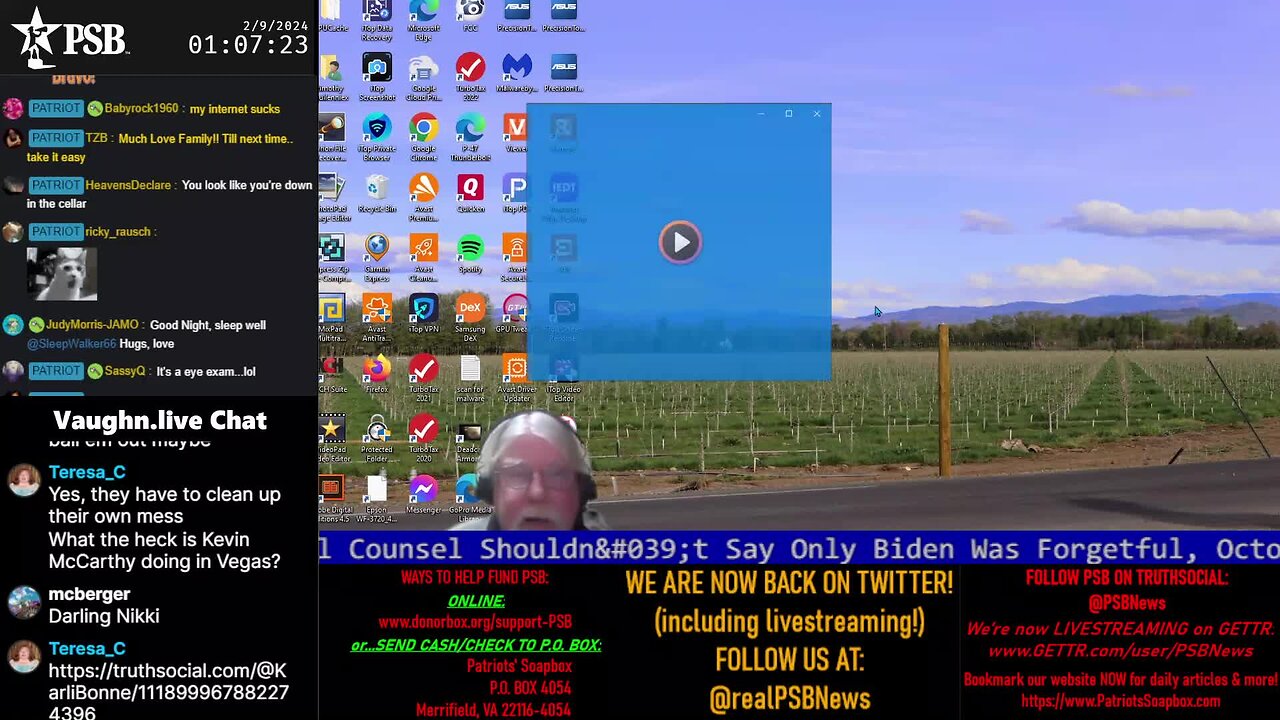Click the 'Darling Nikki' chat message

click(x=104, y=616)
